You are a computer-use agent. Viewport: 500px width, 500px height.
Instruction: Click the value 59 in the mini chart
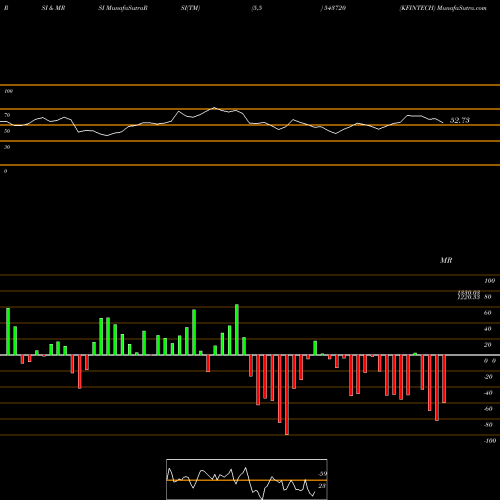point(322,474)
